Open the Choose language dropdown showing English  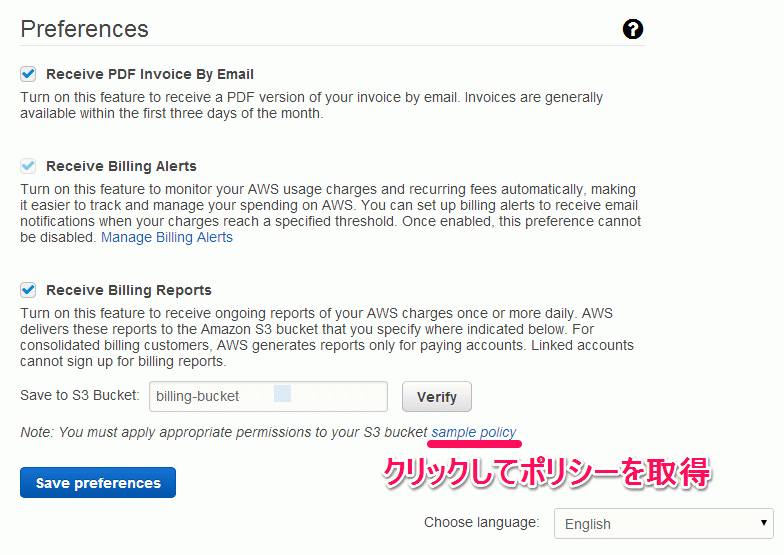664,524
